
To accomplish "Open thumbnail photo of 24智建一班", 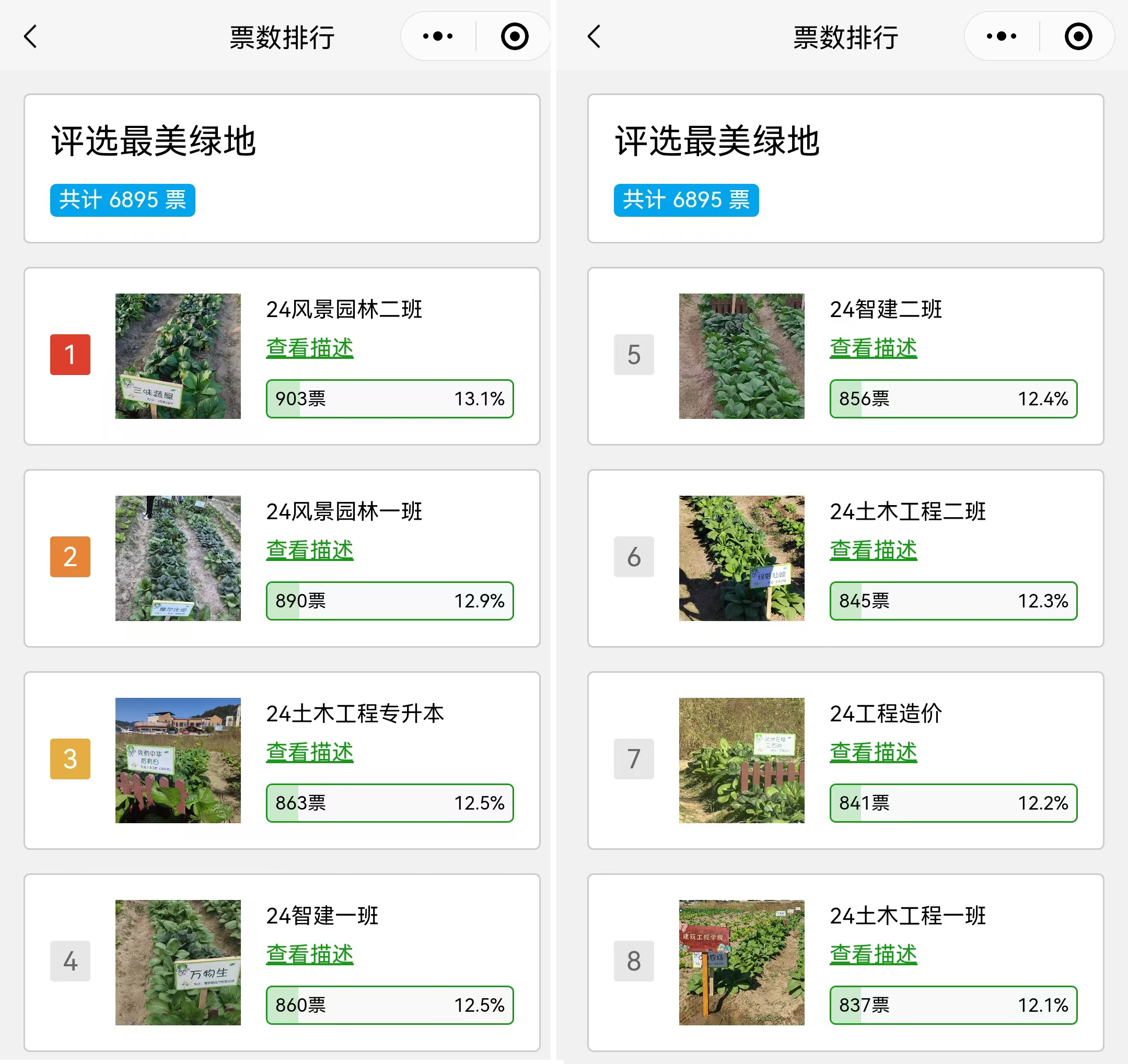I will click(x=178, y=963).
